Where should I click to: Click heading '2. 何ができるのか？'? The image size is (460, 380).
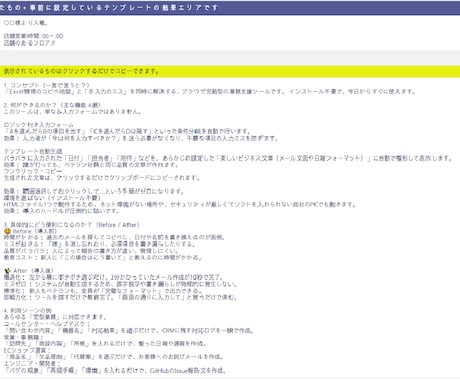[52, 105]
